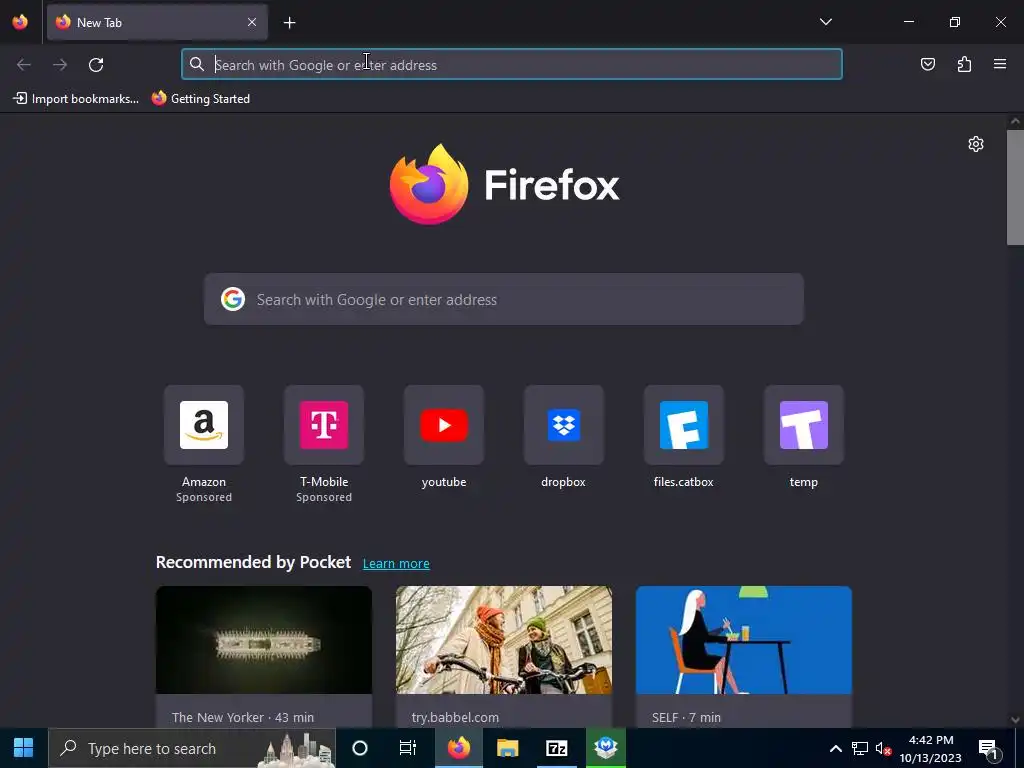The height and width of the screenshot is (768, 1024).
Task: Open Task View in taskbar
Action: click(x=408, y=748)
